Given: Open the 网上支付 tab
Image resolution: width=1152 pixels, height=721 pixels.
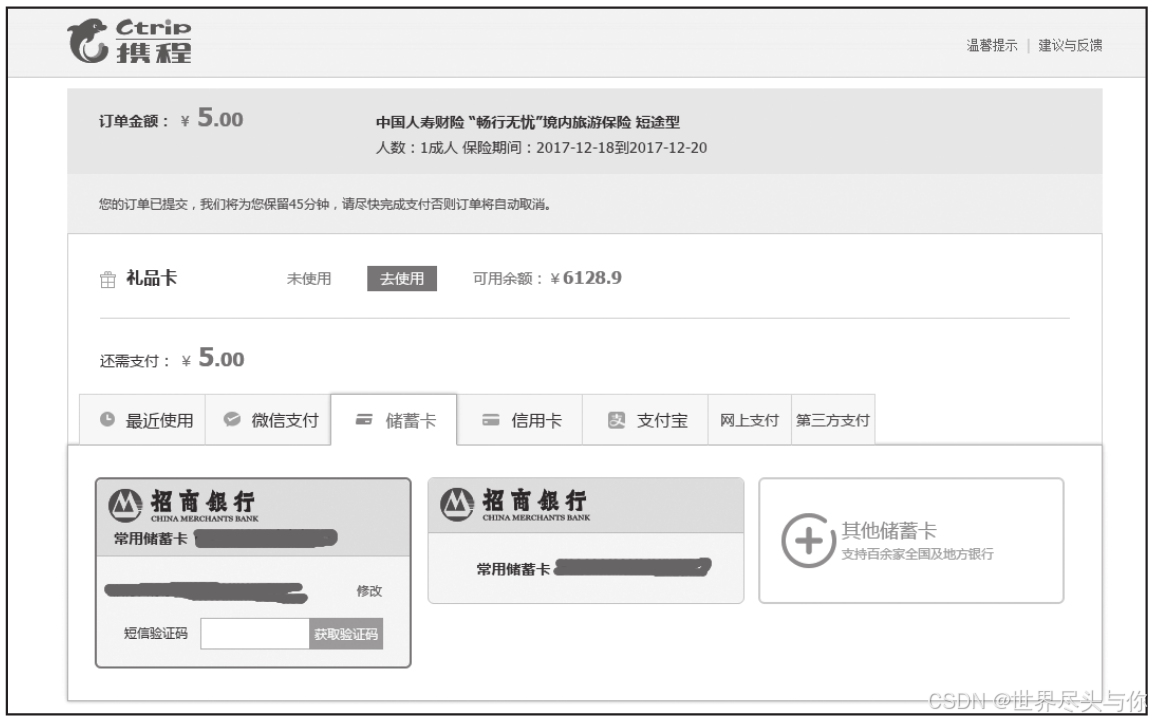Looking at the screenshot, I should [x=749, y=420].
